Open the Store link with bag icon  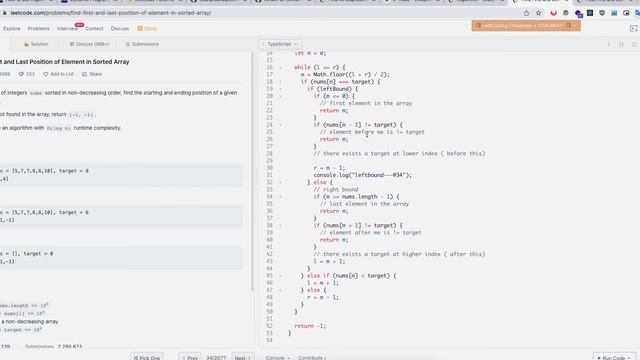pos(147,29)
